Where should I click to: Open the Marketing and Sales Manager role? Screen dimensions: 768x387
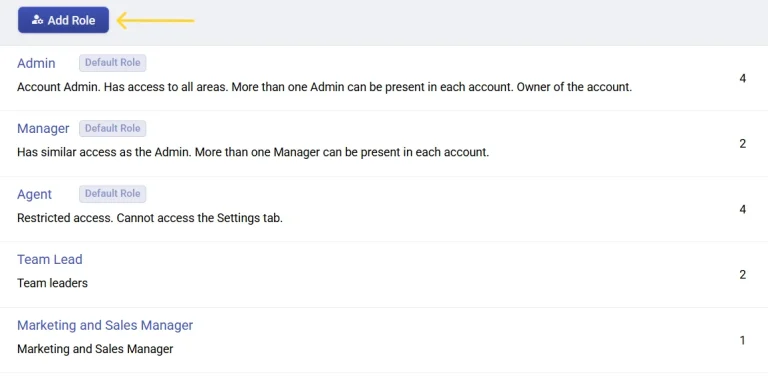(x=105, y=325)
